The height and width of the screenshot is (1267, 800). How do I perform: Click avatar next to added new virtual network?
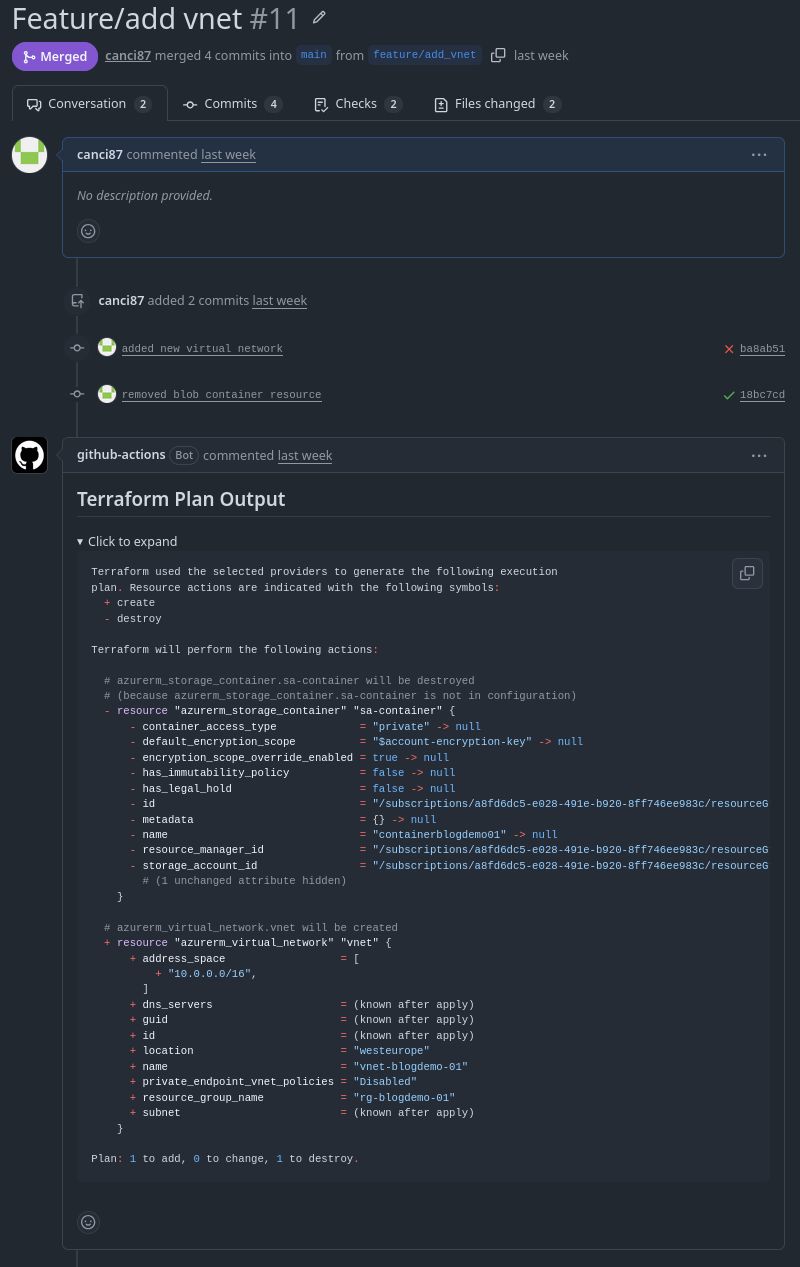[107, 347]
